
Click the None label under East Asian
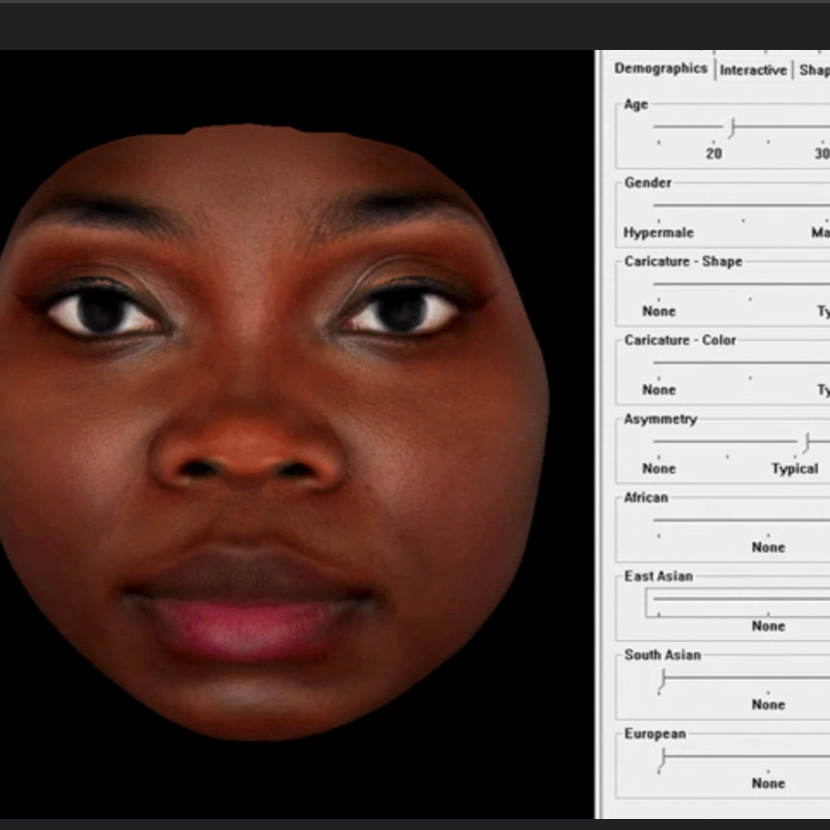(768, 626)
